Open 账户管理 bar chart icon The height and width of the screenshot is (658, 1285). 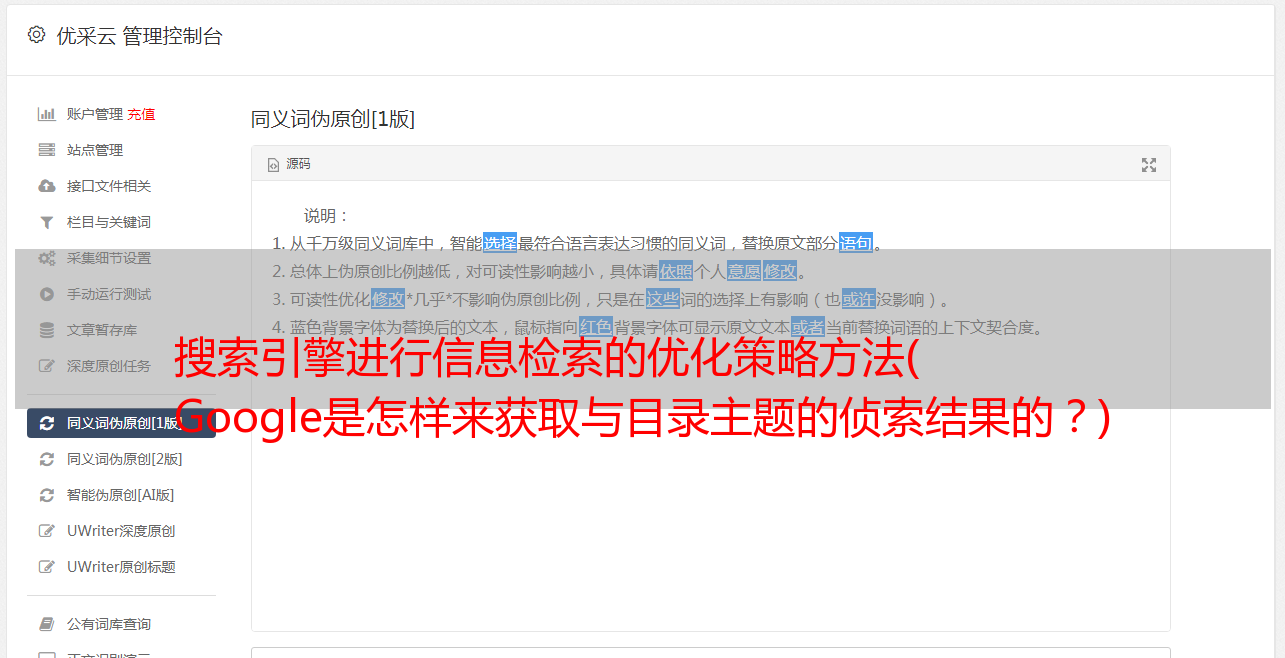pyautogui.click(x=46, y=114)
